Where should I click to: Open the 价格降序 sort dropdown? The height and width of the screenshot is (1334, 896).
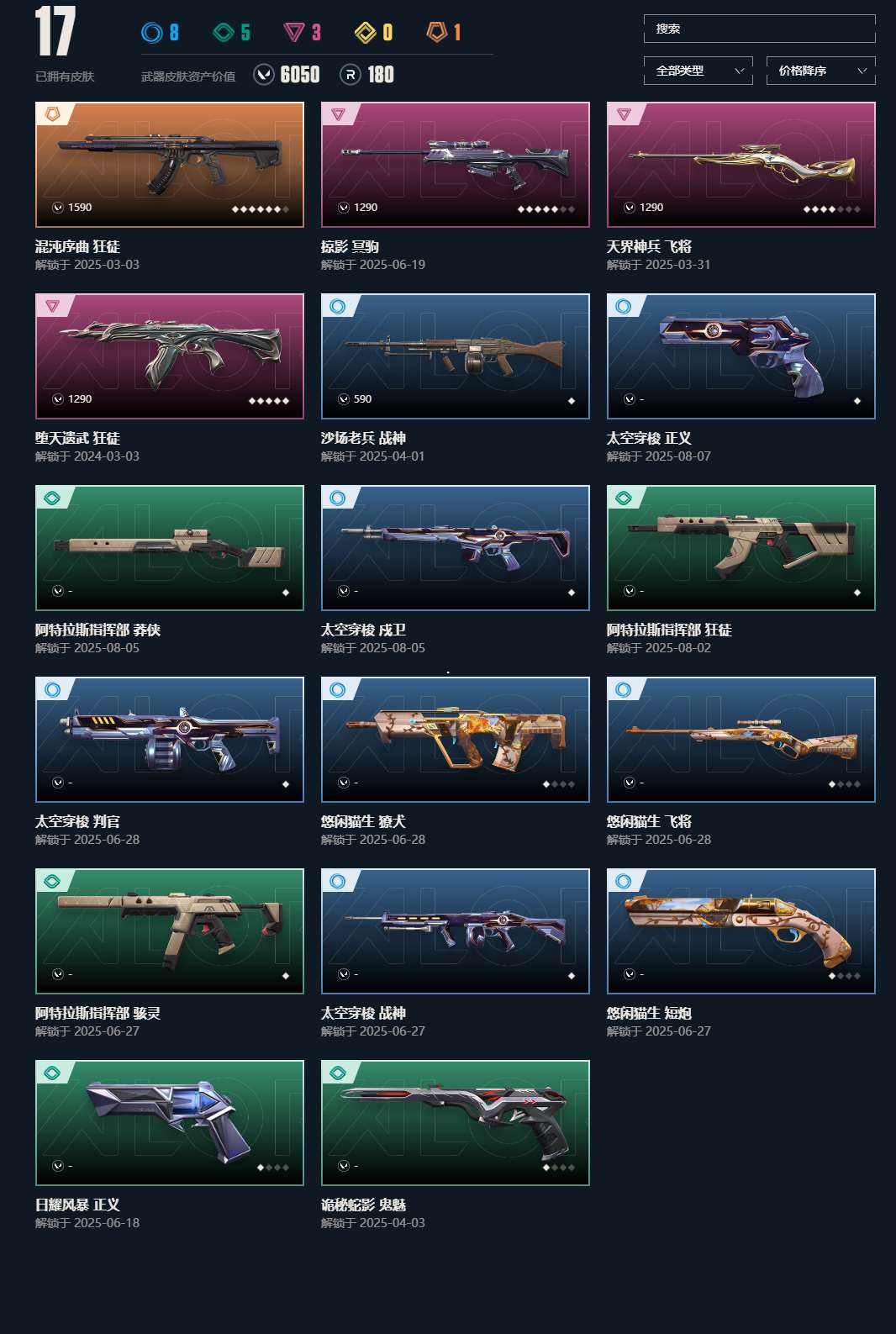821,71
